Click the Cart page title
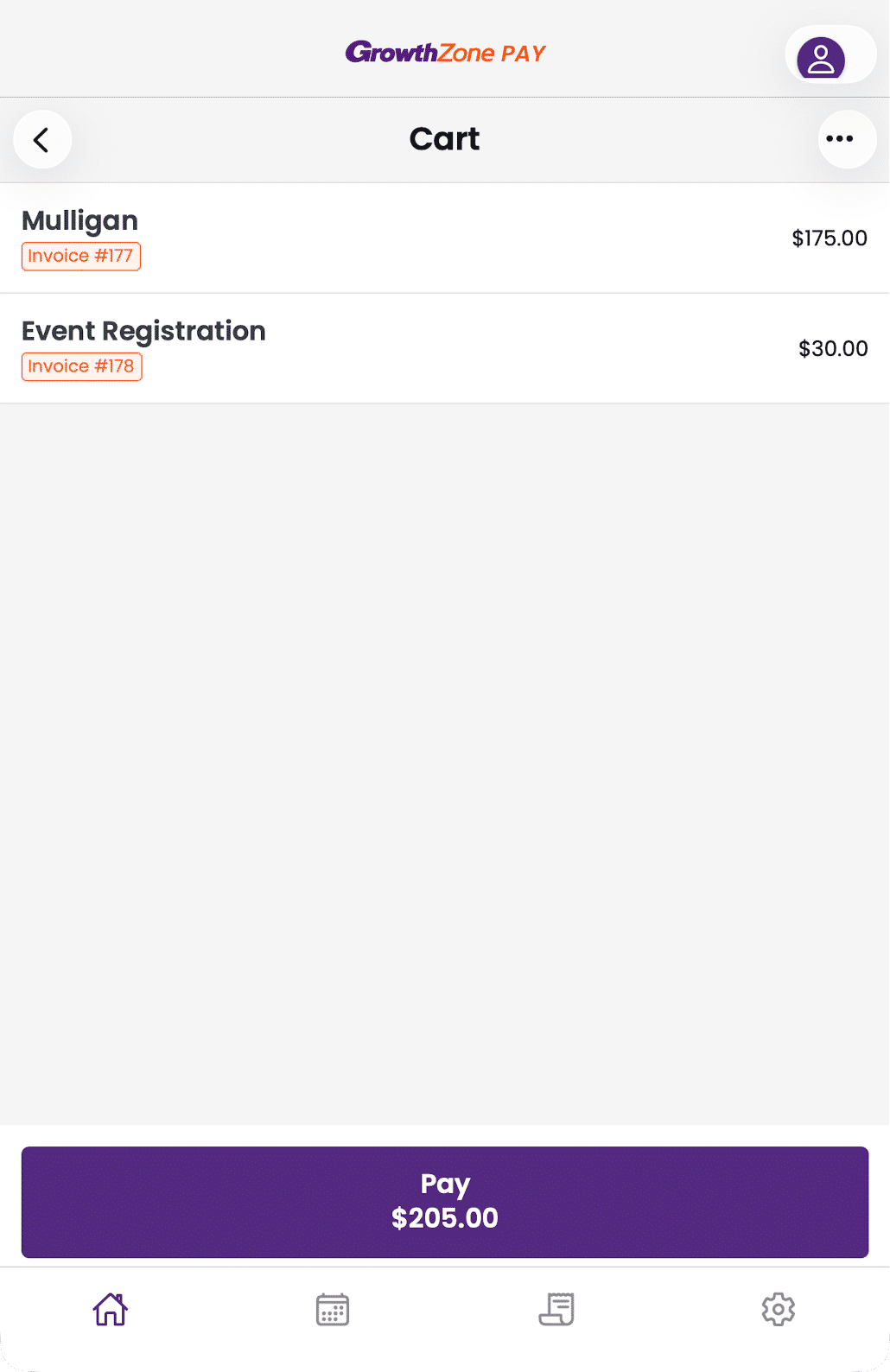Image resolution: width=890 pixels, height=1372 pixels. (x=444, y=139)
